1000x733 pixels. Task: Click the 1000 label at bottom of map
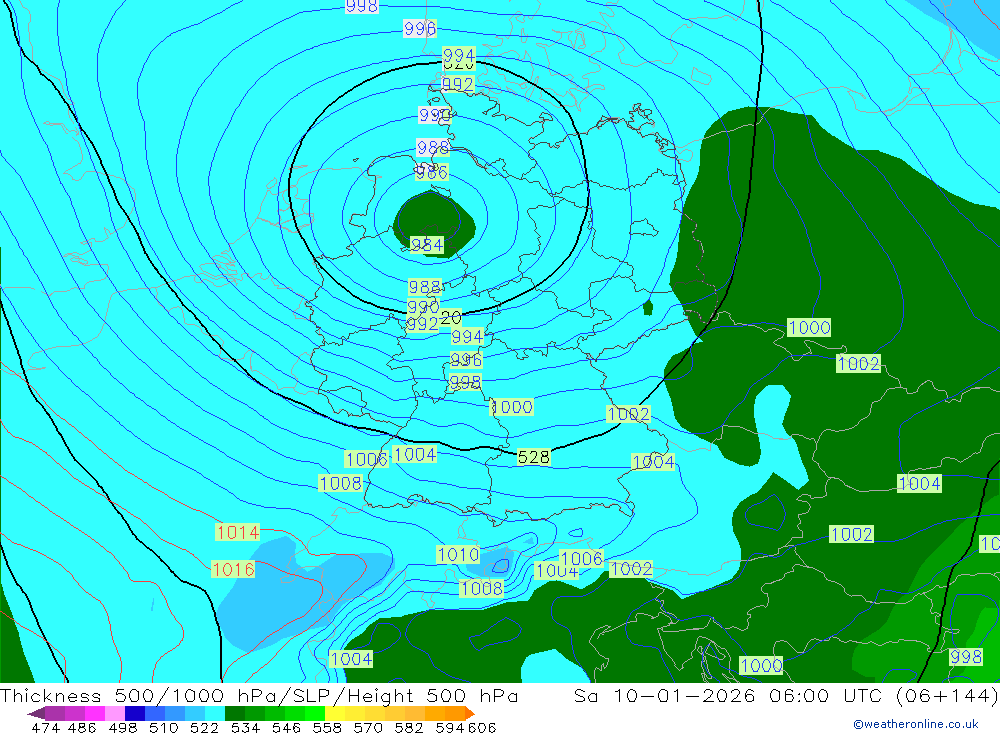click(761, 665)
